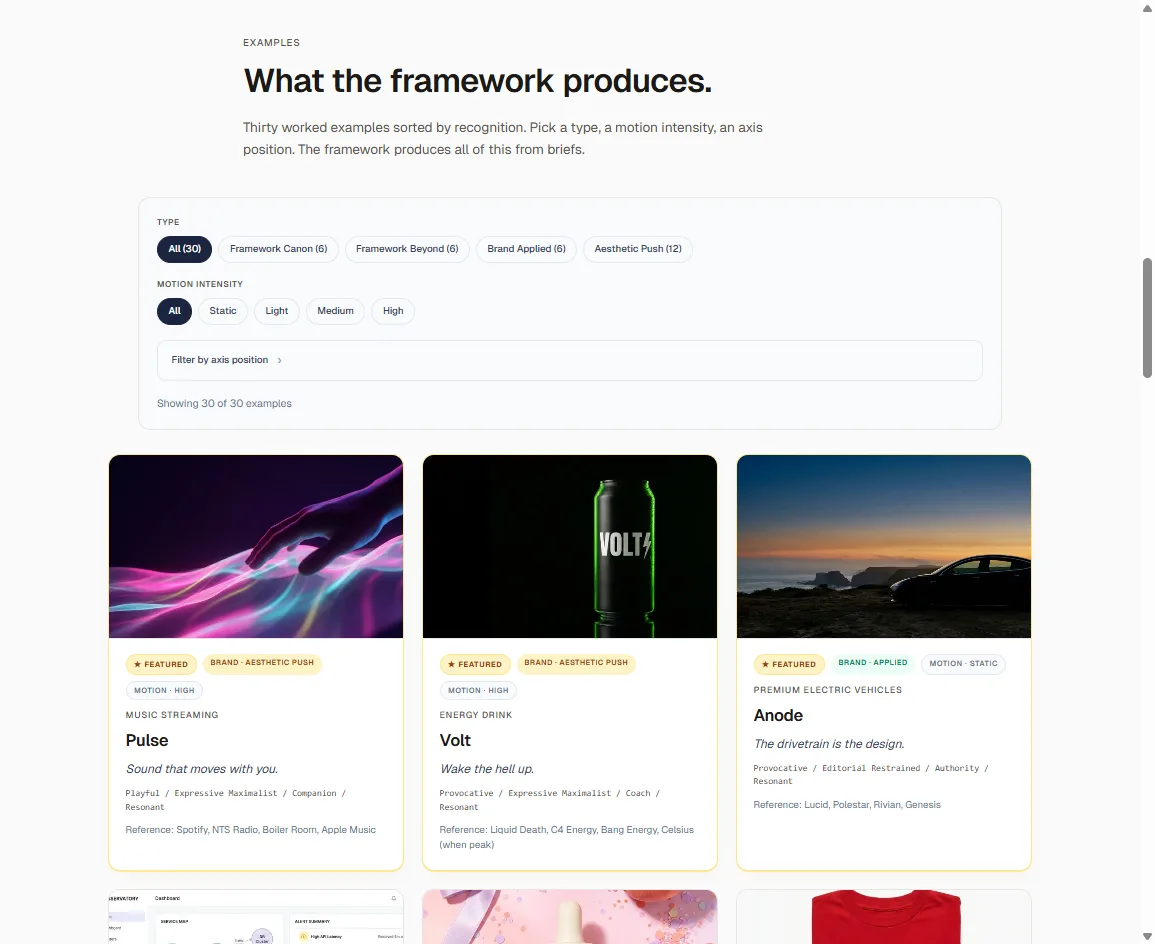
Task: Click Motion · High tag on Pulse
Action: coord(164,691)
